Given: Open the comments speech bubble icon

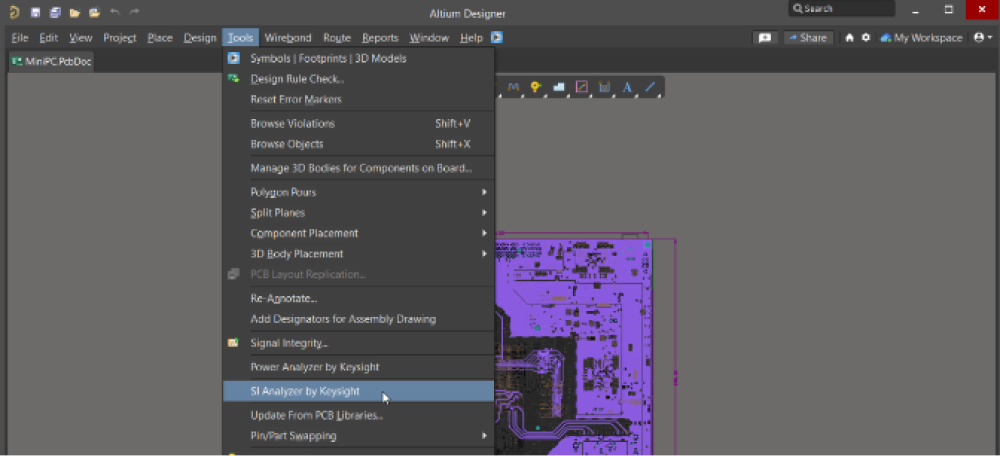Looking at the screenshot, I should pyautogui.click(x=765, y=38).
